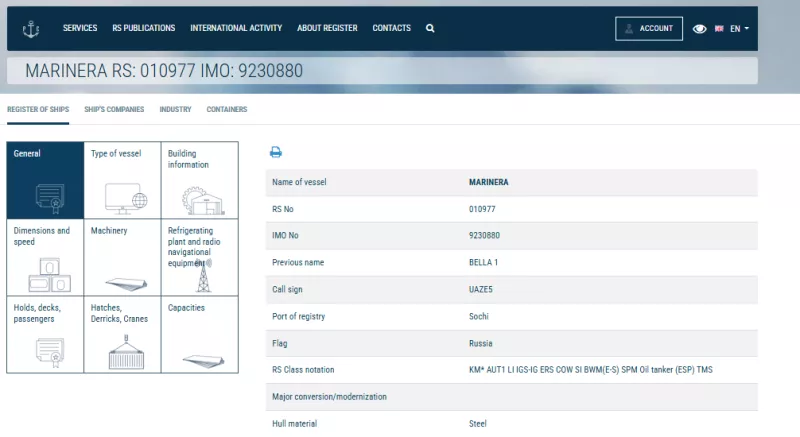Select the Holds, decks, passengers tile
Image resolution: width=800 pixels, height=437 pixels.
45,334
